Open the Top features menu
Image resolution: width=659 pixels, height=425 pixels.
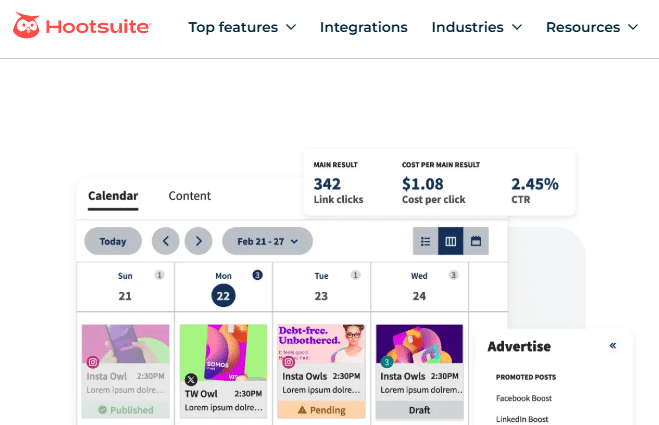coord(242,27)
